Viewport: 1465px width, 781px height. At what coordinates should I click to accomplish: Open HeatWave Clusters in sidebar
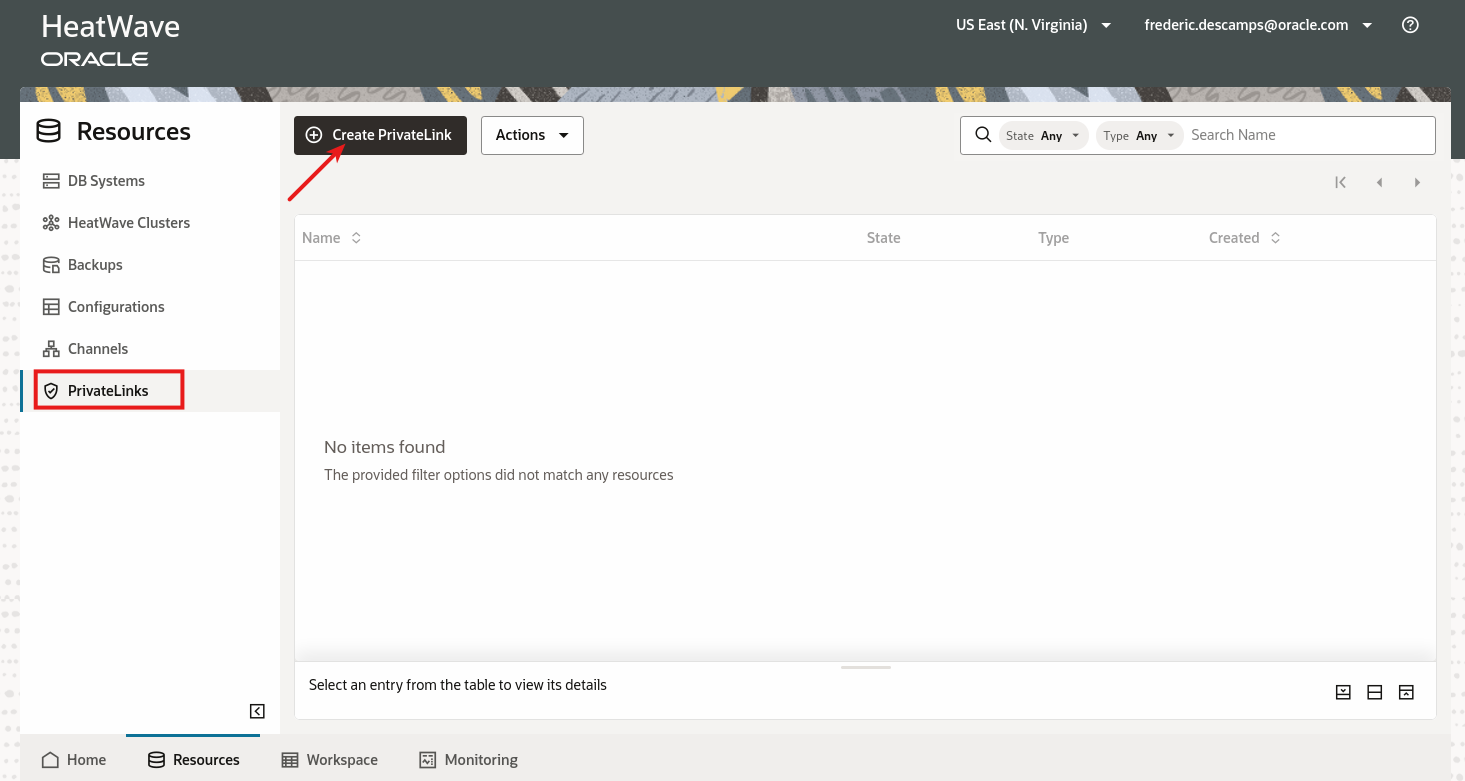coord(150,223)
